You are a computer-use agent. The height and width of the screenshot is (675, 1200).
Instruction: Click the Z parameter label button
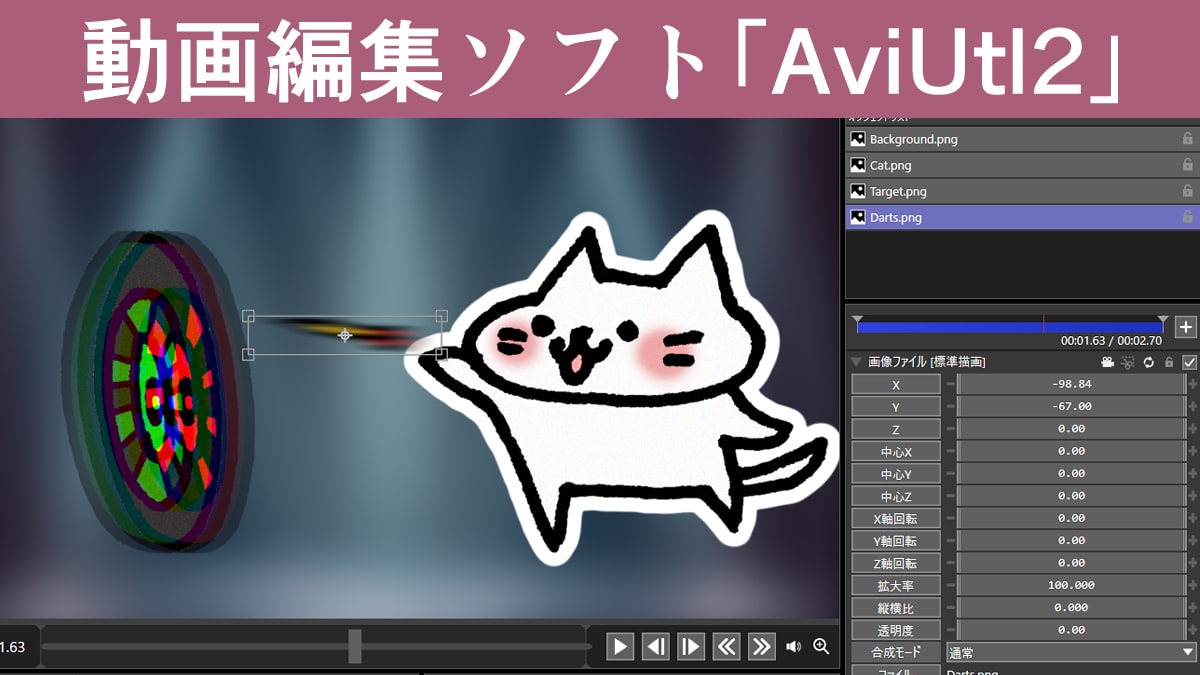(896, 429)
